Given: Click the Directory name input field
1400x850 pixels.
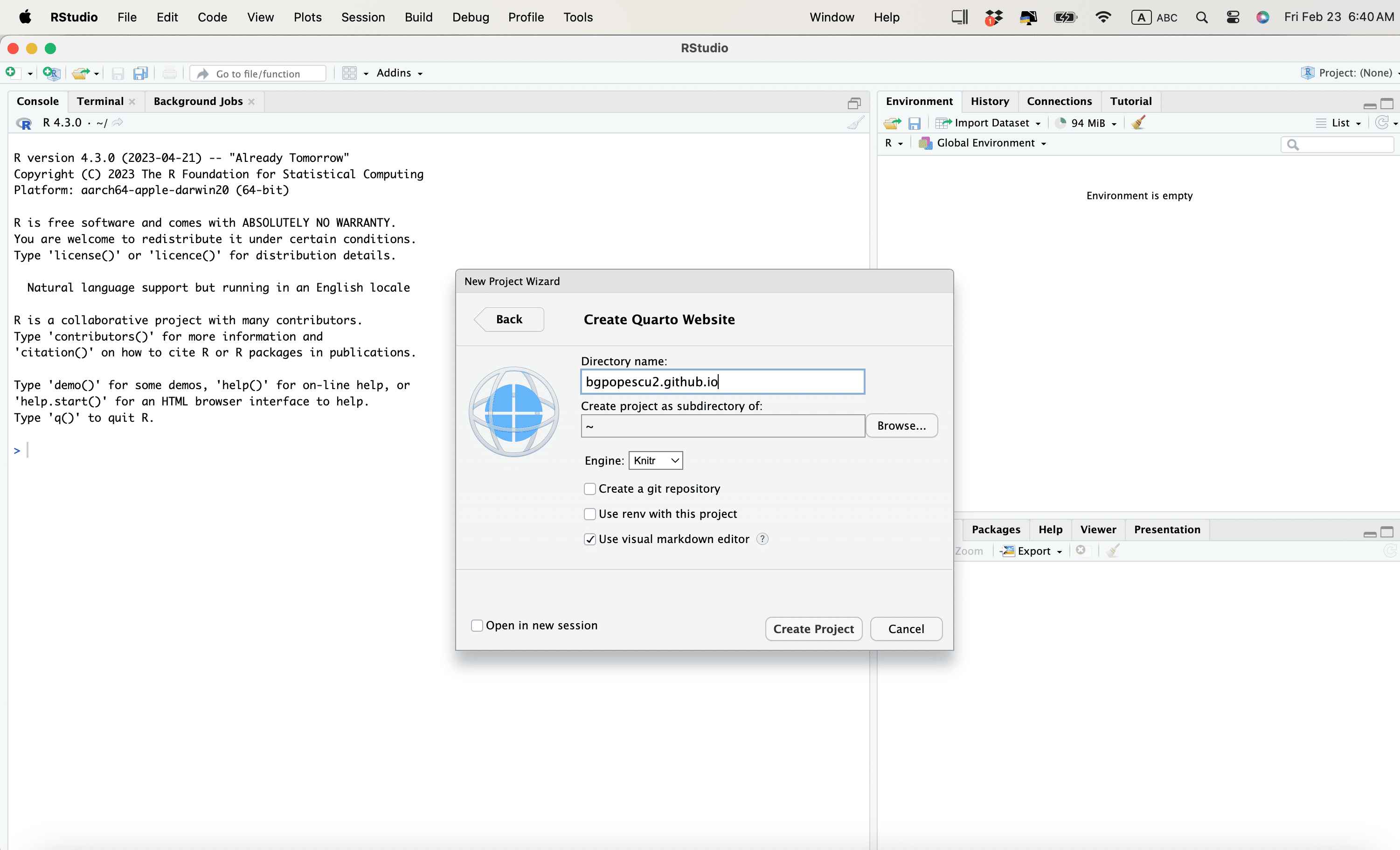Looking at the screenshot, I should tap(722, 382).
